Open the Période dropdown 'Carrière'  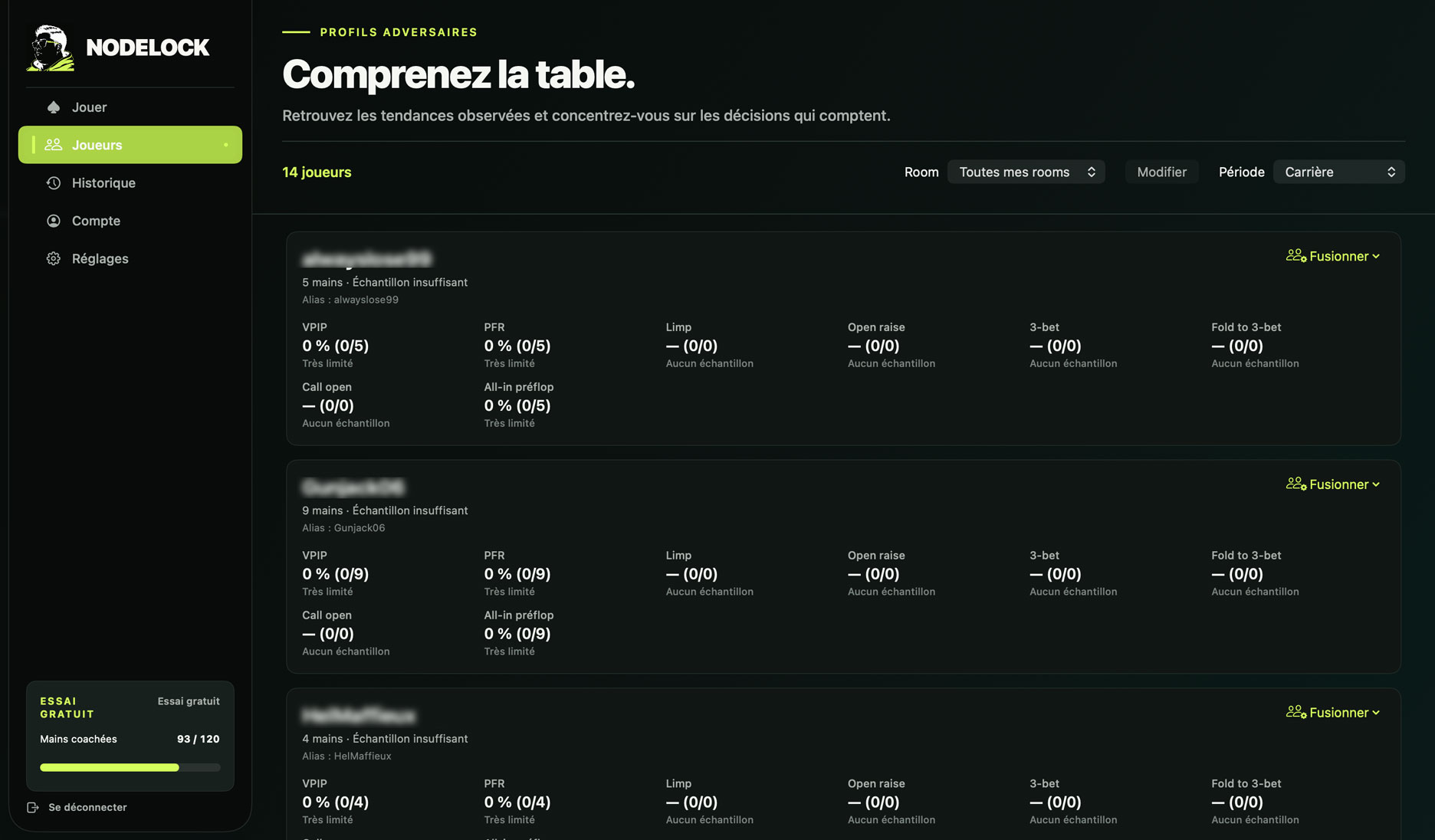click(1339, 172)
